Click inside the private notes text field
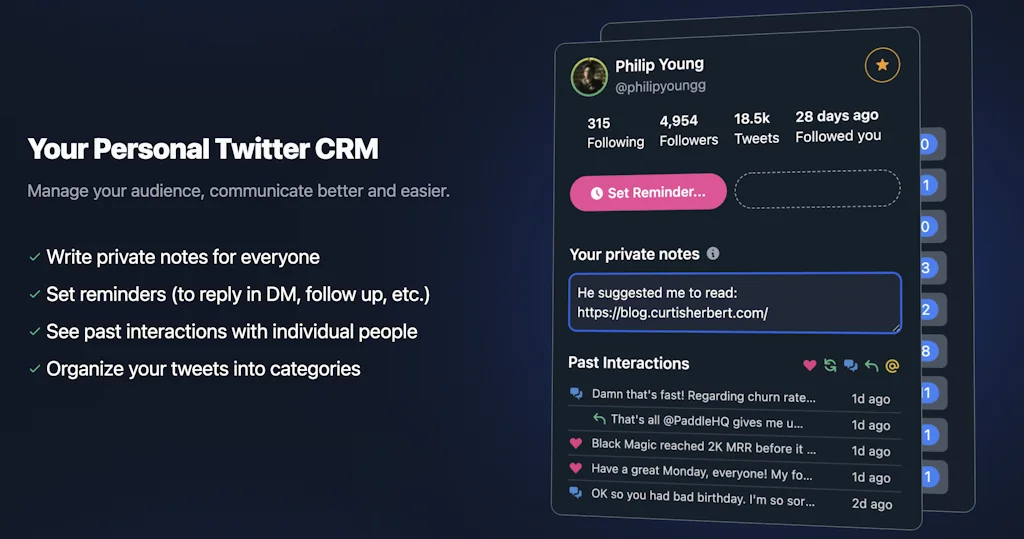This screenshot has height=539, width=1024. (x=735, y=303)
